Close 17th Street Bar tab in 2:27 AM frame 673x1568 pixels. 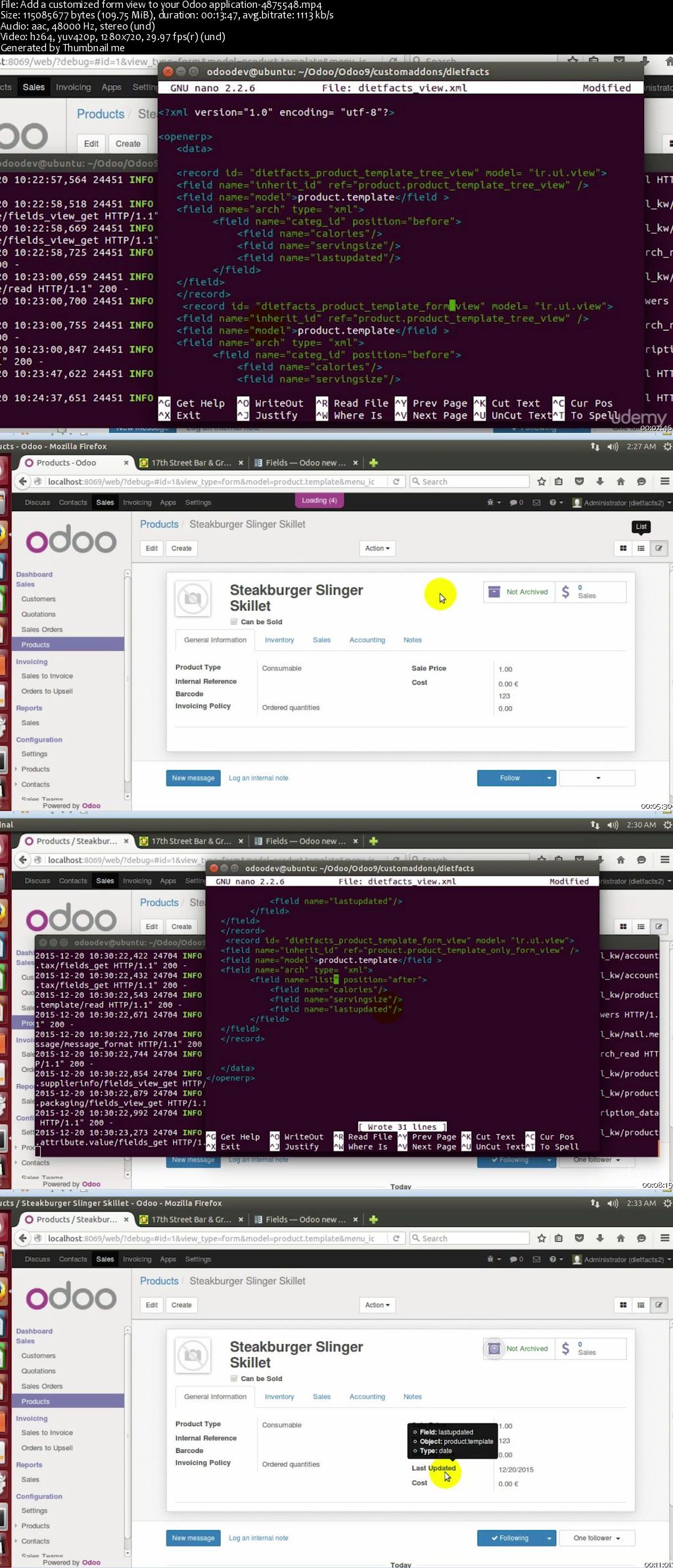241,463
